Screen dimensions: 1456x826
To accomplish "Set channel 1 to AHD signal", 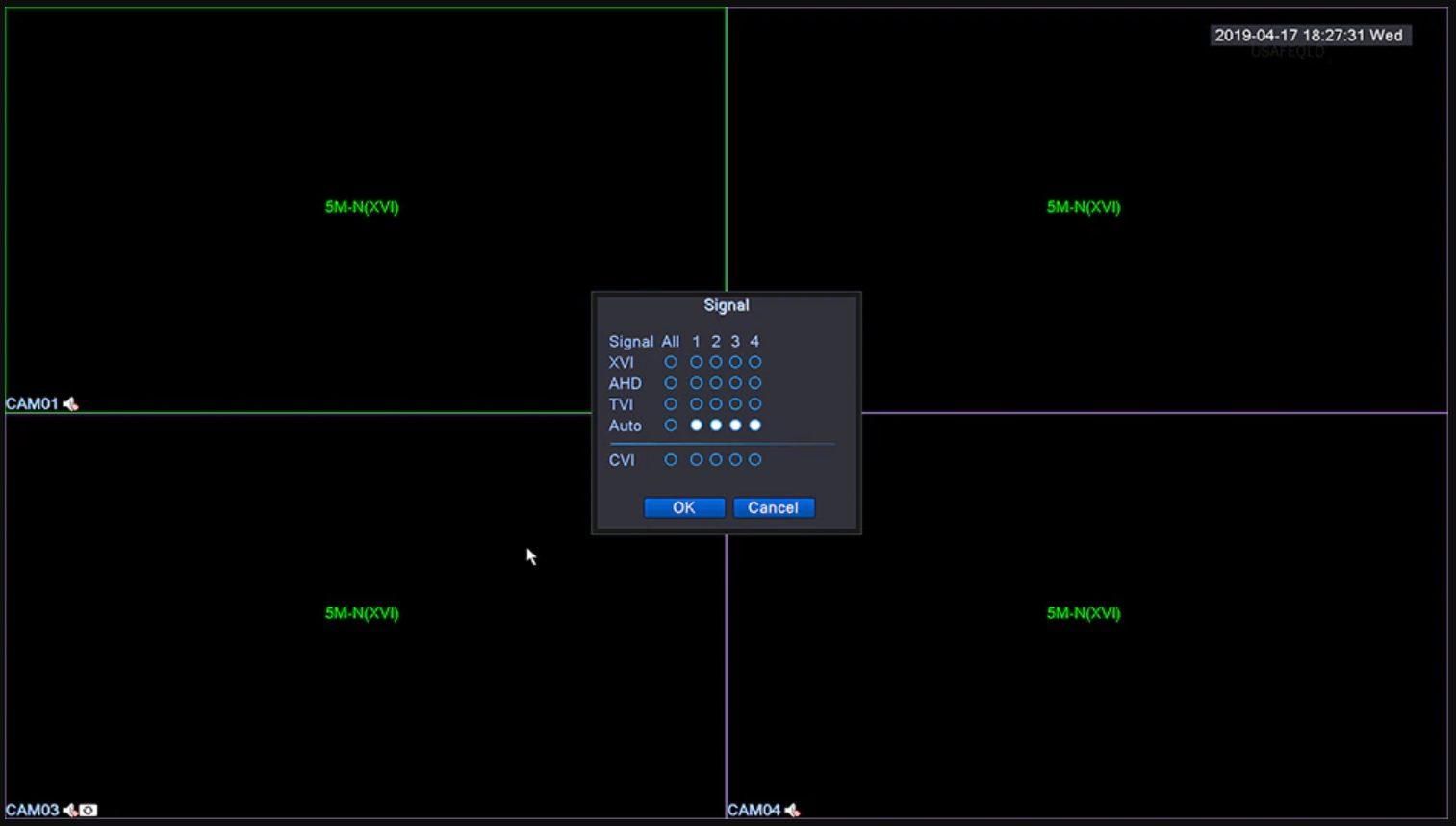I will tap(696, 383).
